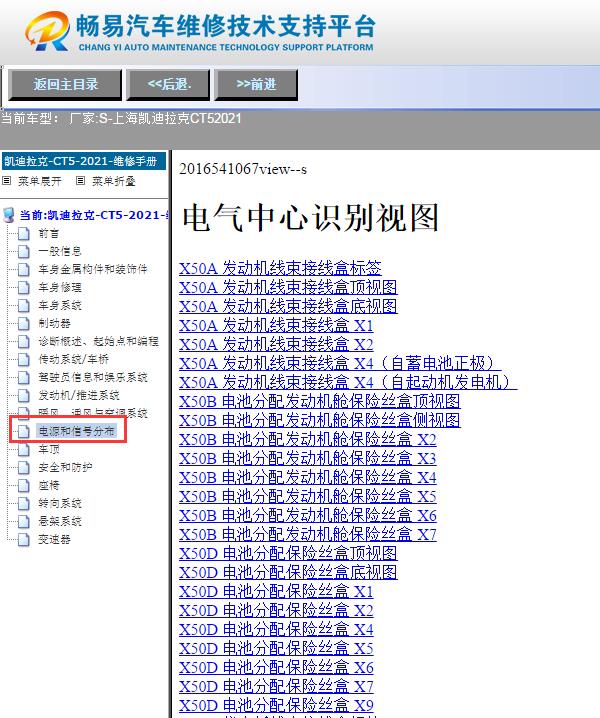Open the 车顶 tree item
This screenshot has height=718, width=600.
coord(49,449)
